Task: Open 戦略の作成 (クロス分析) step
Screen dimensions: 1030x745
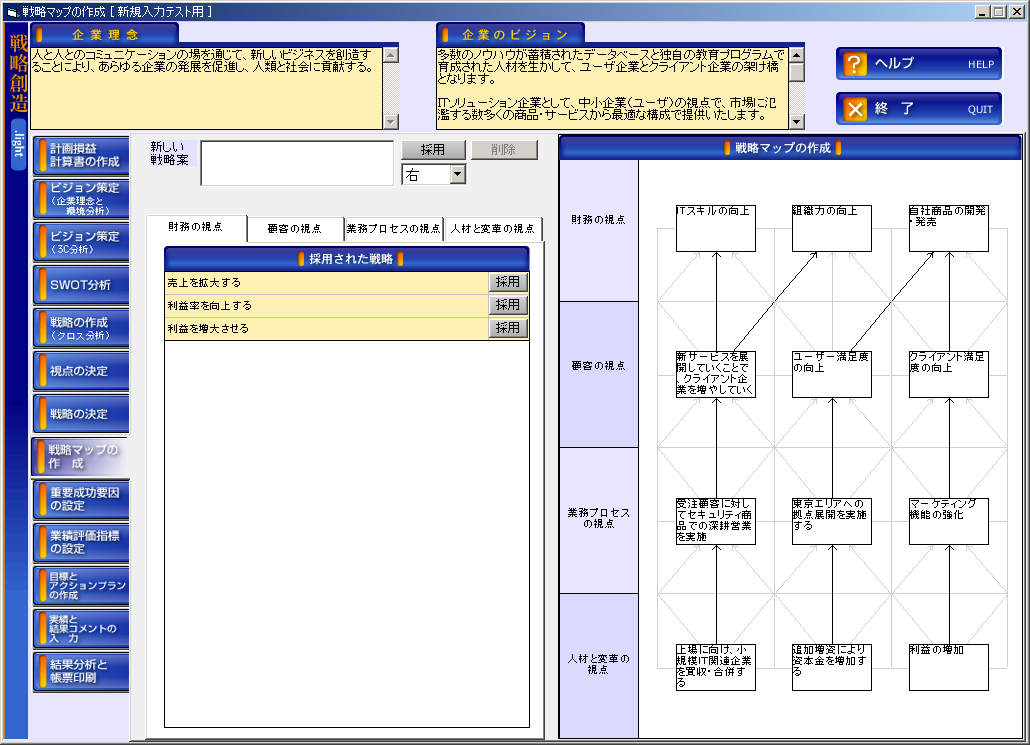Action: point(81,328)
